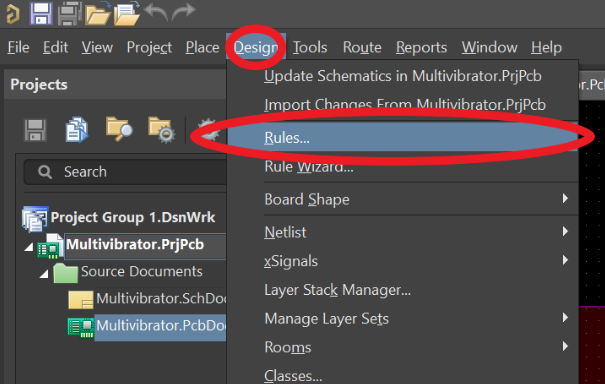Click the Open folder icon in top toolbar
Screen dimensions: 605x384
(98, 14)
